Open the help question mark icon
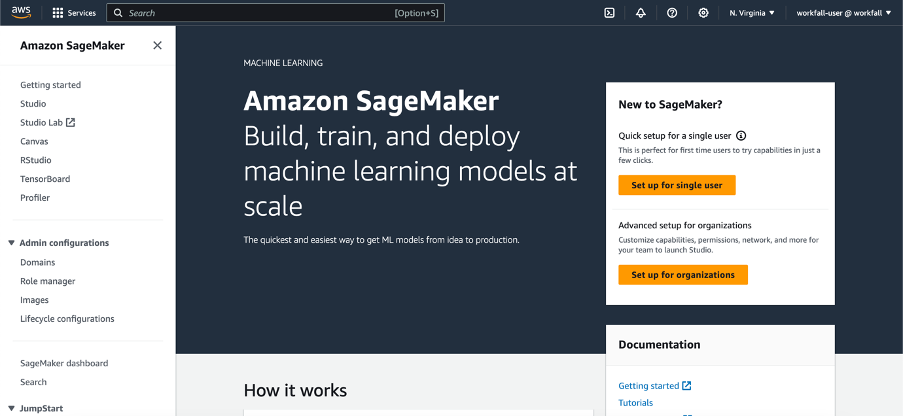This screenshot has height=416, width=904. click(672, 13)
